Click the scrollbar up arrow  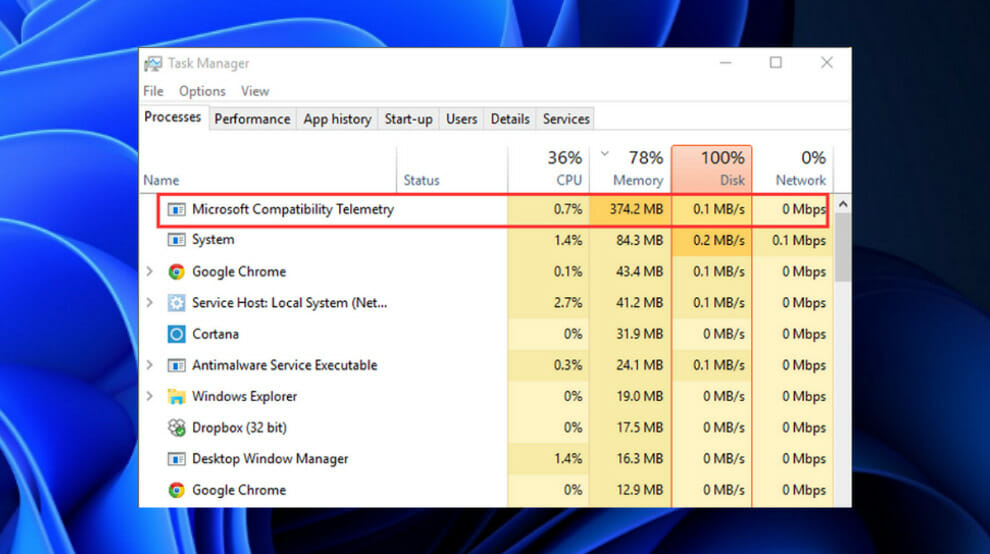pyautogui.click(x=842, y=205)
